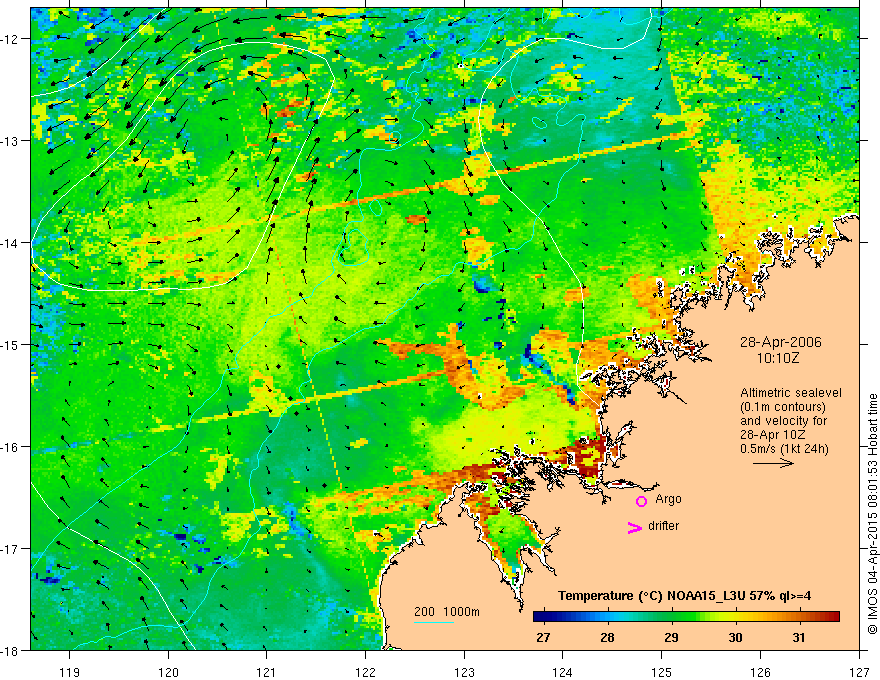Click the 'Argo' legend label
The width and height of the screenshot is (880, 680).
(x=668, y=499)
